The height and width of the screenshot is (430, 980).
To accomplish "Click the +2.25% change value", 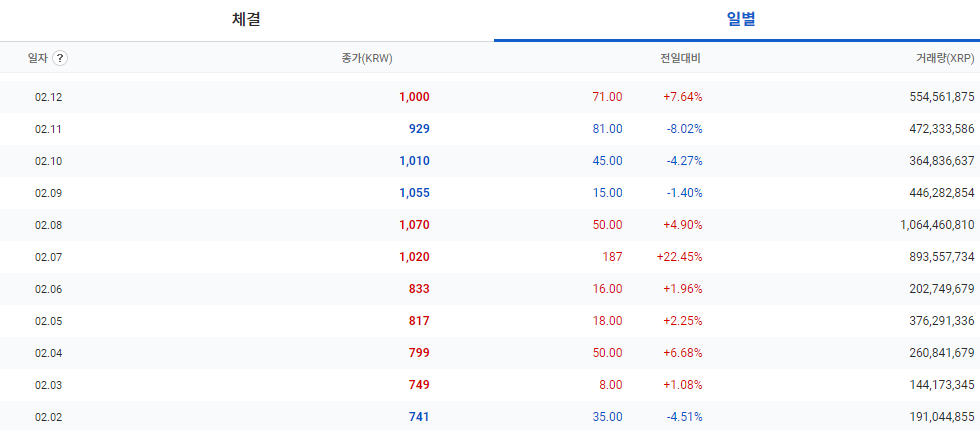I will coord(682,321).
